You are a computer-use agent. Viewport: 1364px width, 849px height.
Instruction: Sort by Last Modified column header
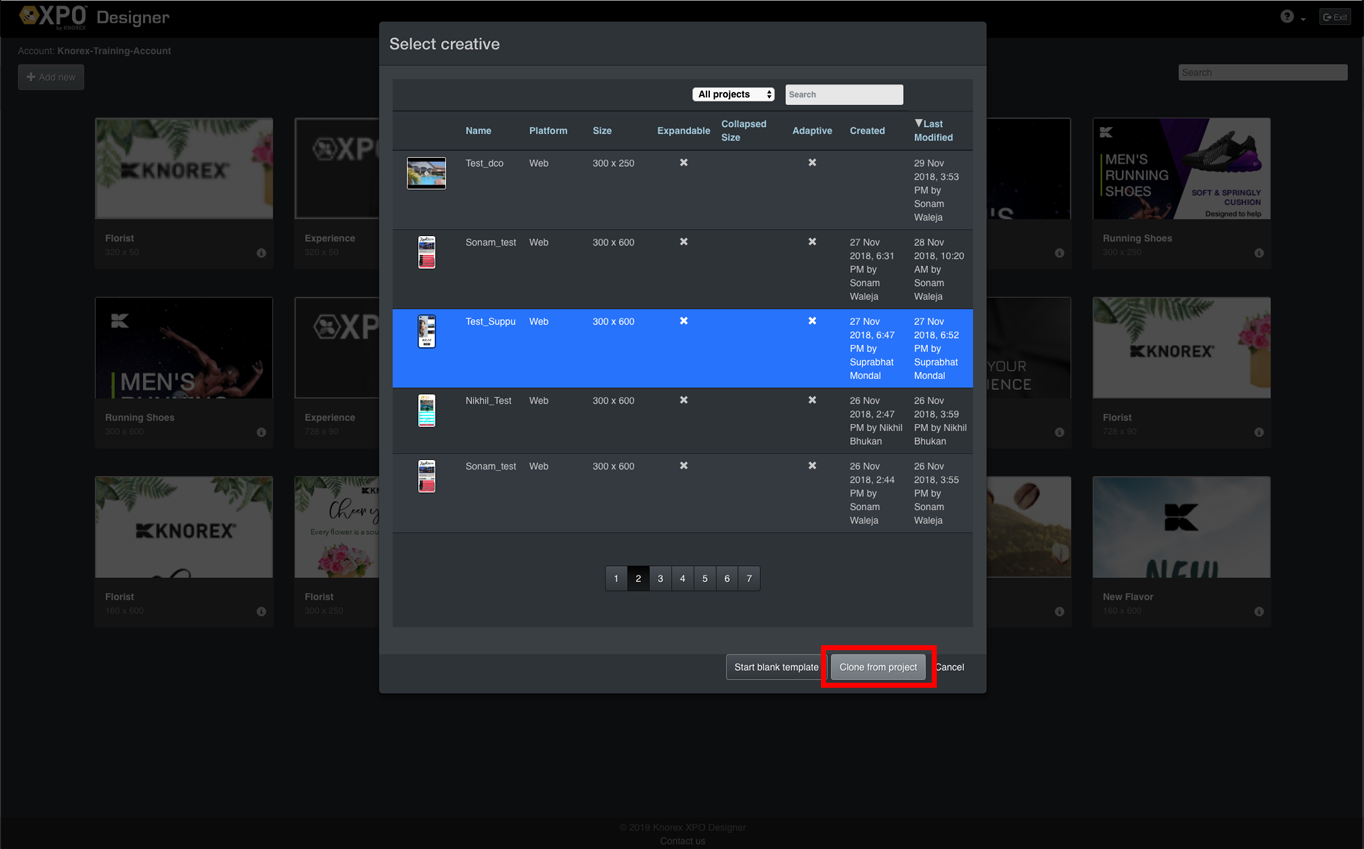click(932, 130)
